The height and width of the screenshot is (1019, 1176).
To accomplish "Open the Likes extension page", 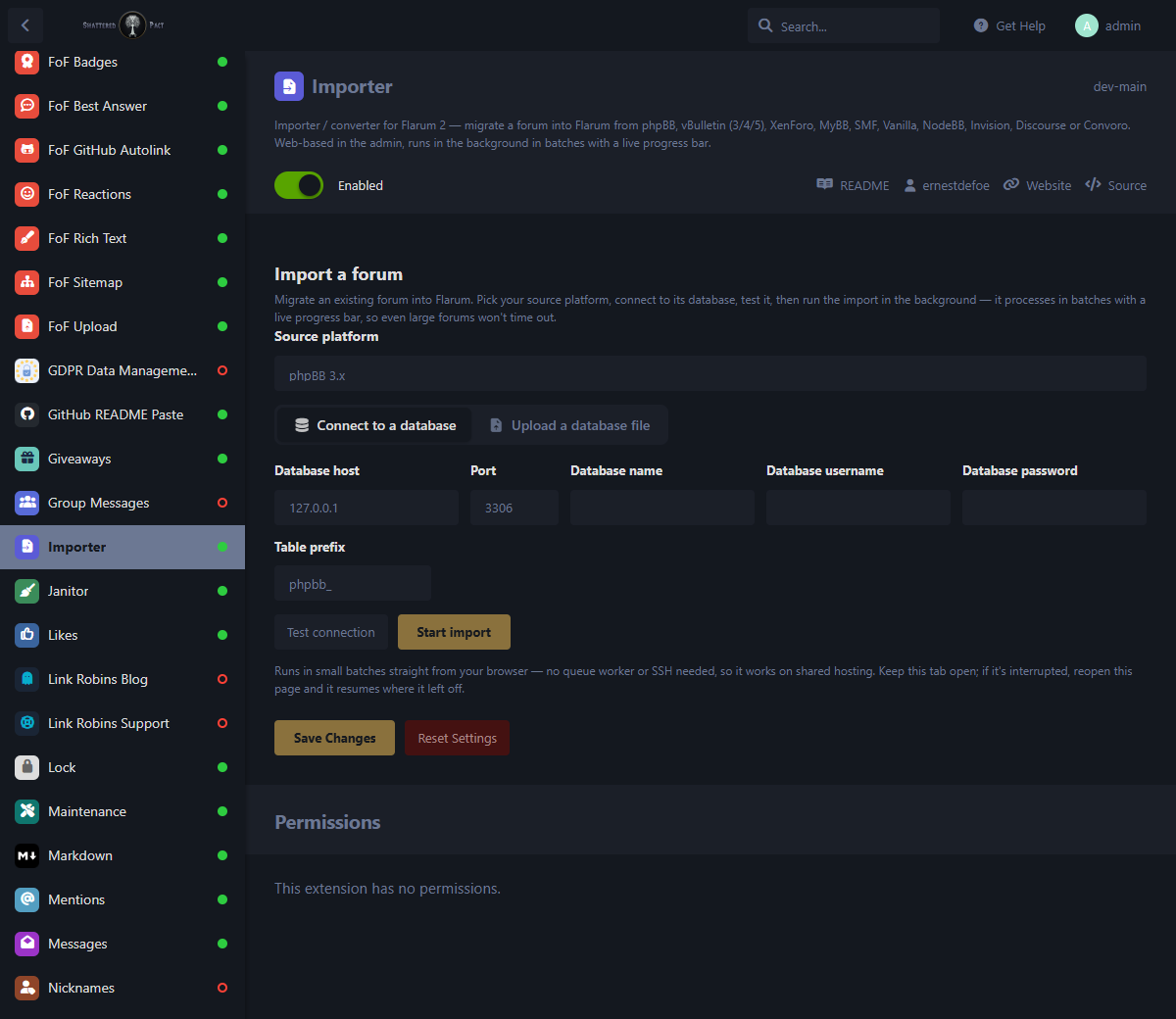I will pyautogui.click(x=122, y=635).
